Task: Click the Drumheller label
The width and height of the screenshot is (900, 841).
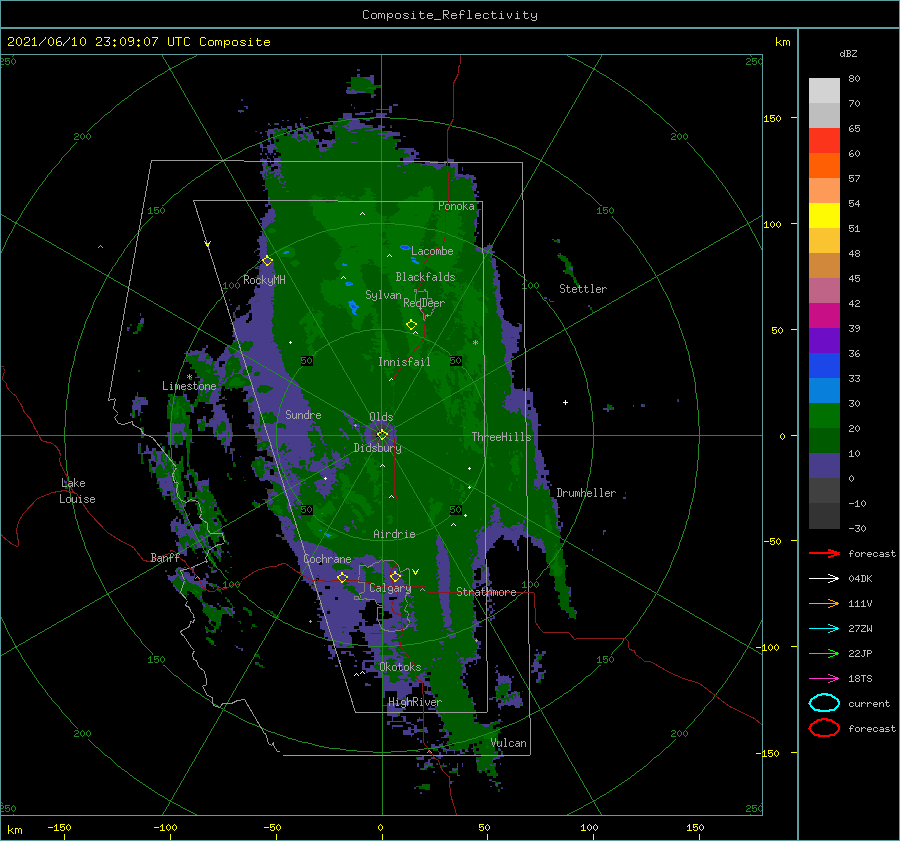Action: pyautogui.click(x=586, y=493)
